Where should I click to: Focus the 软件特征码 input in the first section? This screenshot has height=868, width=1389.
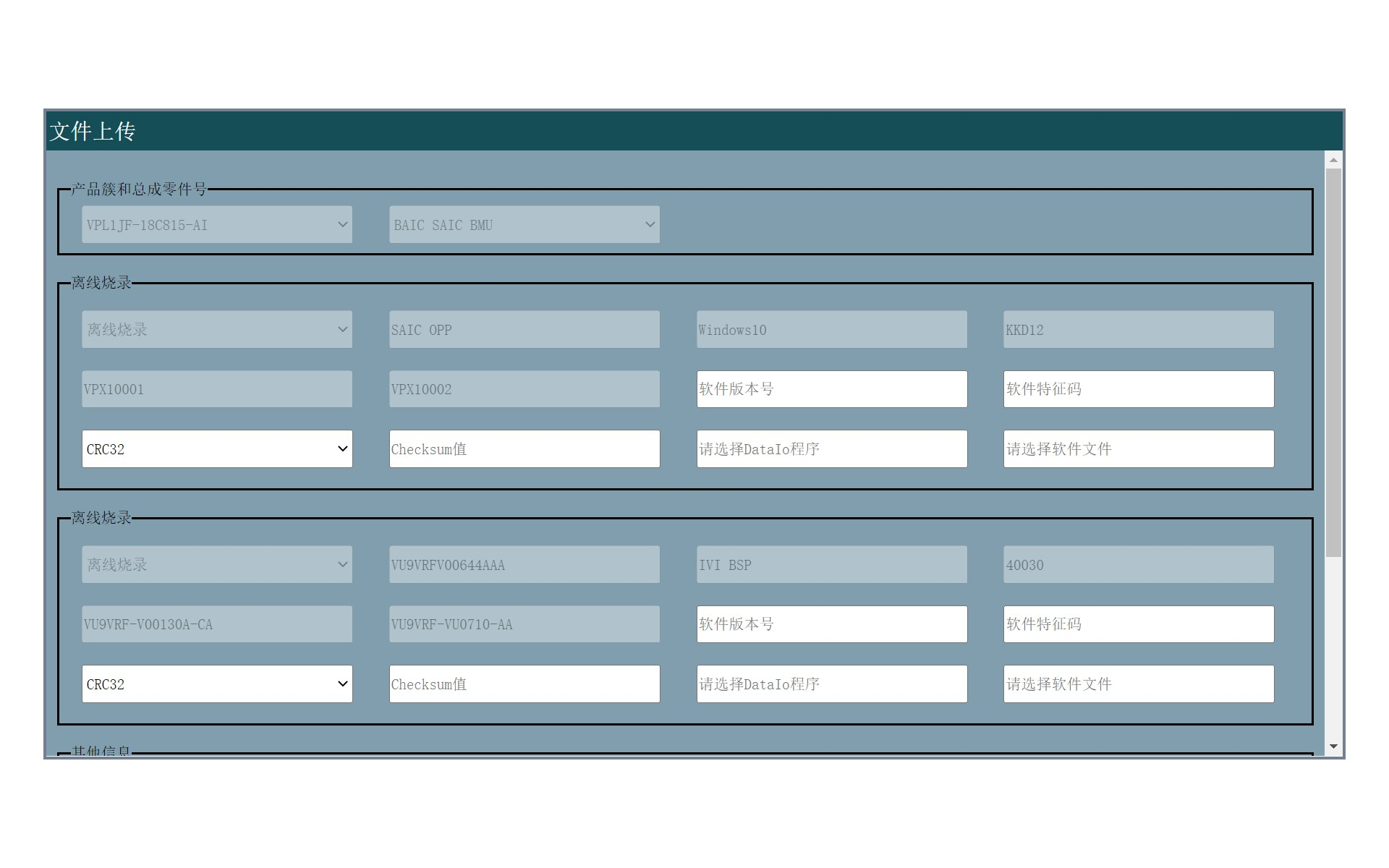(1139, 389)
